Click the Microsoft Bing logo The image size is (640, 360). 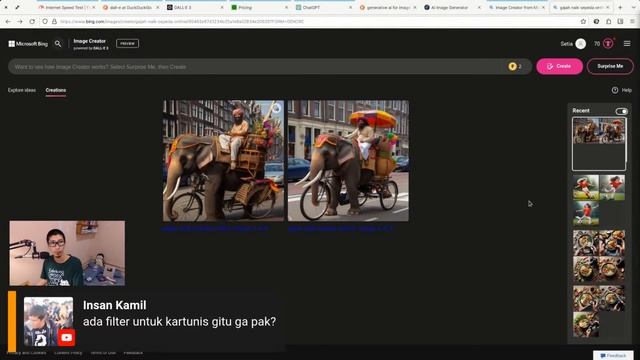coord(28,44)
